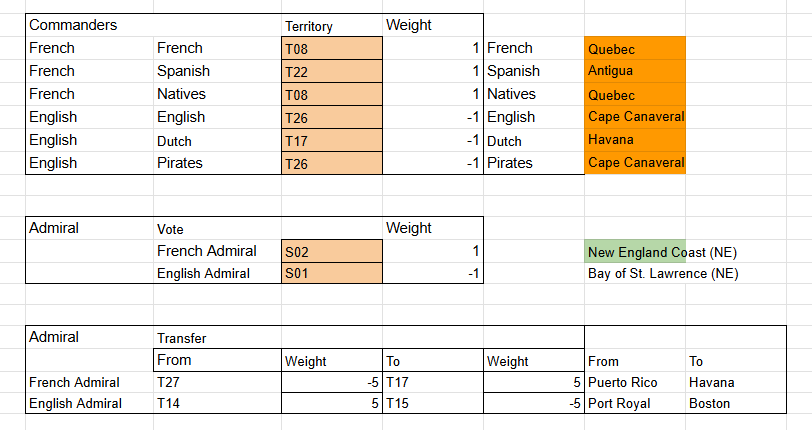Select the Natives cell next to T08
Screen dimensions: 812x430
point(217,94)
